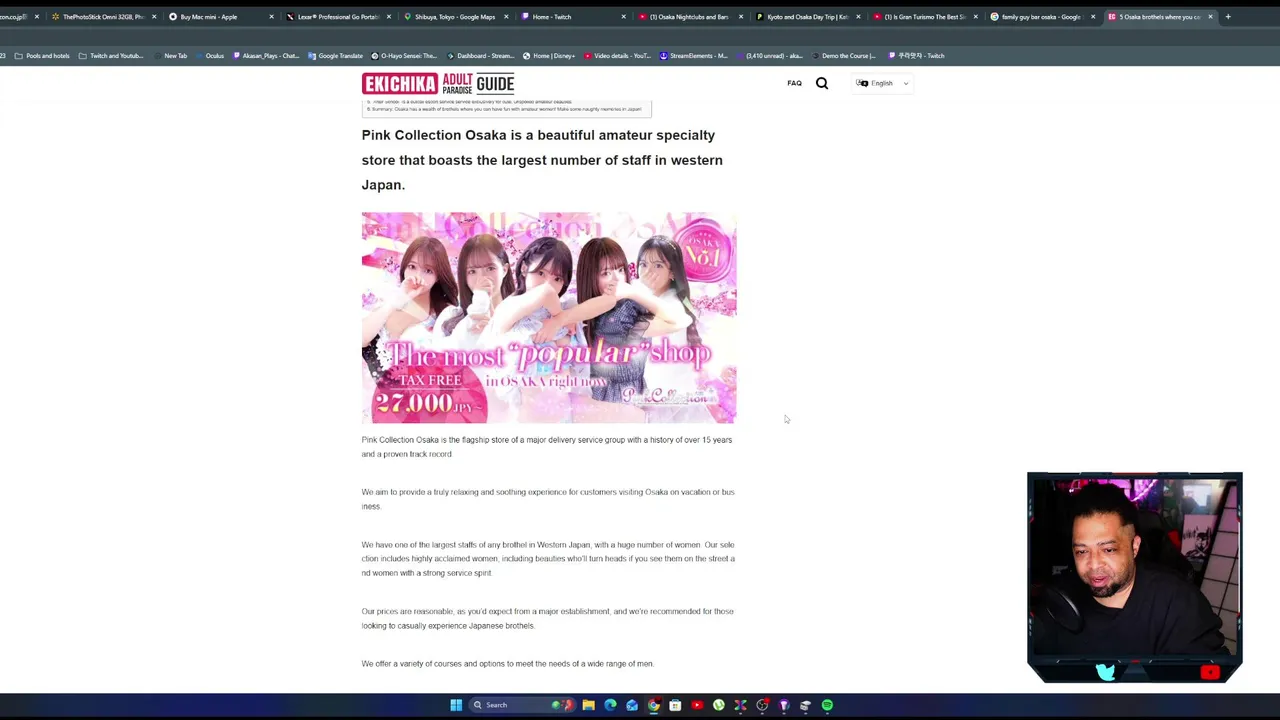The width and height of the screenshot is (1280, 720).
Task: Switch to 'Osaka Nightclubs and Bars' tab
Action: (689, 17)
